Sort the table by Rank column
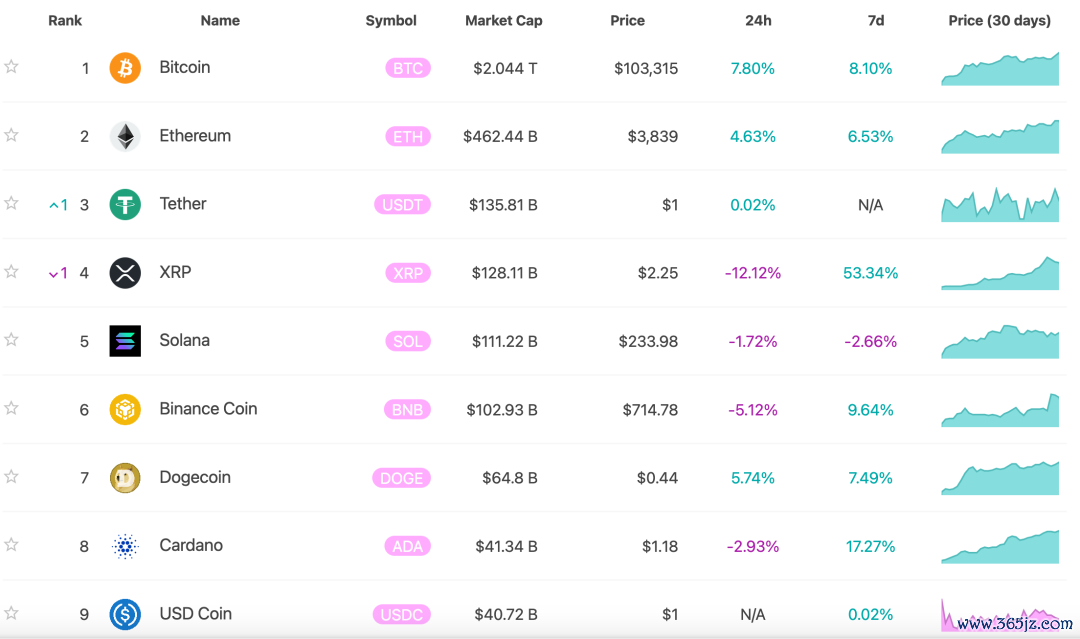Viewport: 1080px width, 639px height. [x=65, y=21]
